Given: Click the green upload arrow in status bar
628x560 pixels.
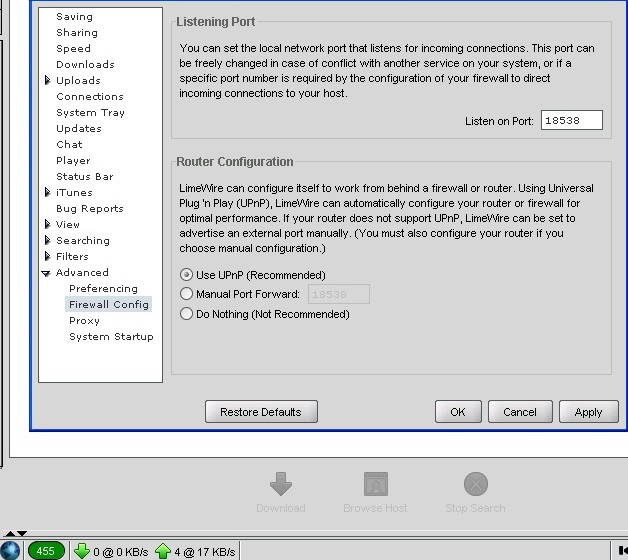Looking at the screenshot, I should pyautogui.click(x=163, y=551).
